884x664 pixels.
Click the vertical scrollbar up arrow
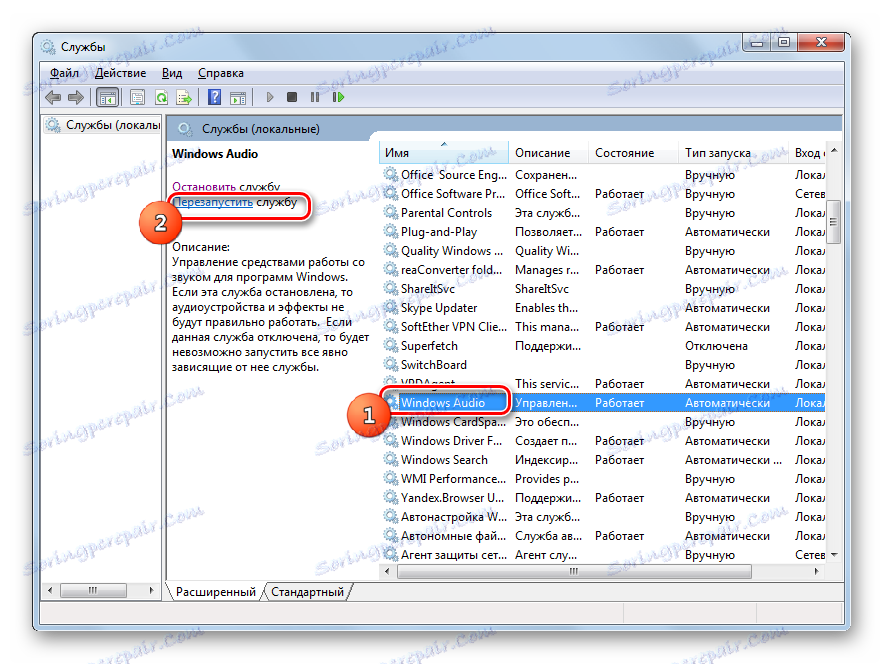(834, 150)
